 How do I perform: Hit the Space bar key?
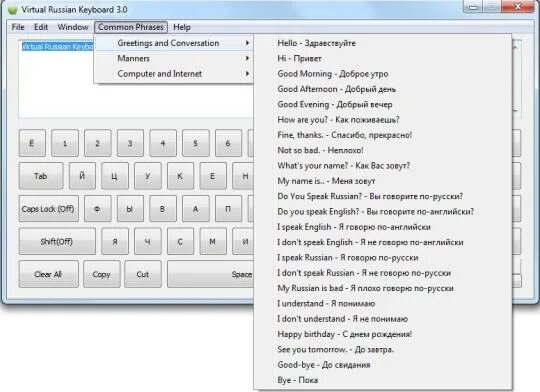211,274
